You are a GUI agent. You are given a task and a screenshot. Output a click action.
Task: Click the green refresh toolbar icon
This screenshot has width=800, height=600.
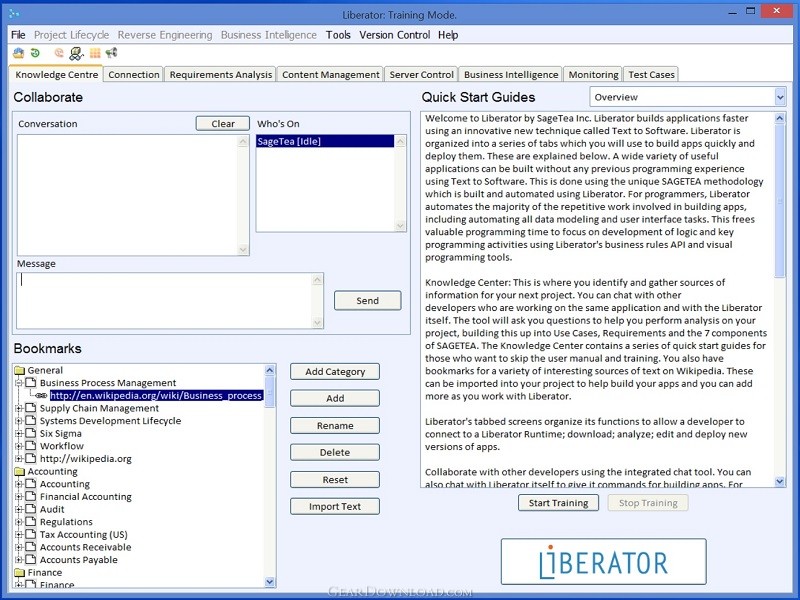[35, 53]
